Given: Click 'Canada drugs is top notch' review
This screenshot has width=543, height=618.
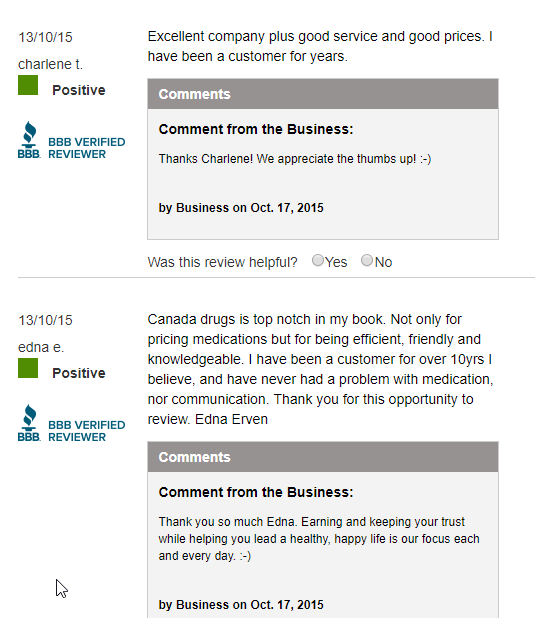Looking at the screenshot, I should 320,369.
